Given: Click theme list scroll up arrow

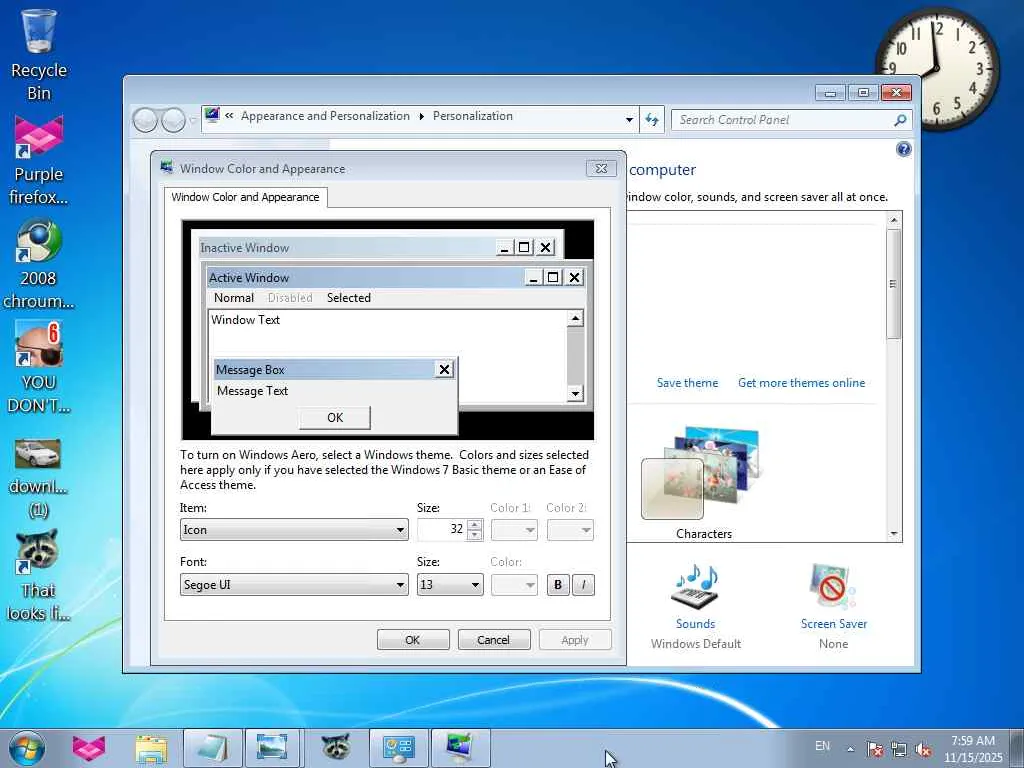Looking at the screenshot, I should 894,221.
